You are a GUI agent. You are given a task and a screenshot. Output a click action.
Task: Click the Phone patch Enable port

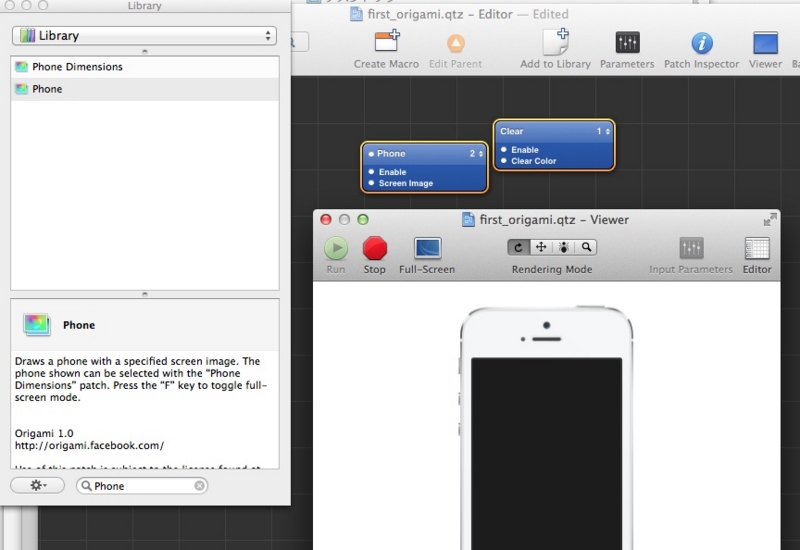[x=371, y=172]
